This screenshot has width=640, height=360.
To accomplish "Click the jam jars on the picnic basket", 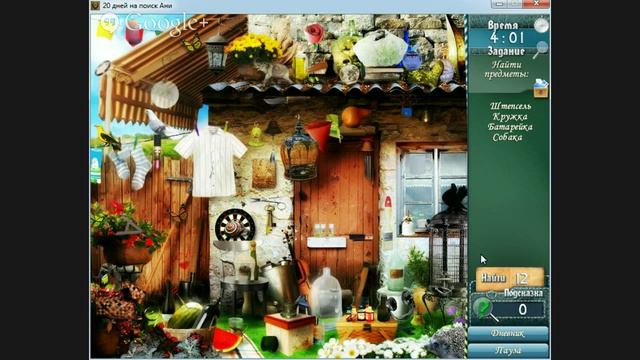I will click(359, 313).
